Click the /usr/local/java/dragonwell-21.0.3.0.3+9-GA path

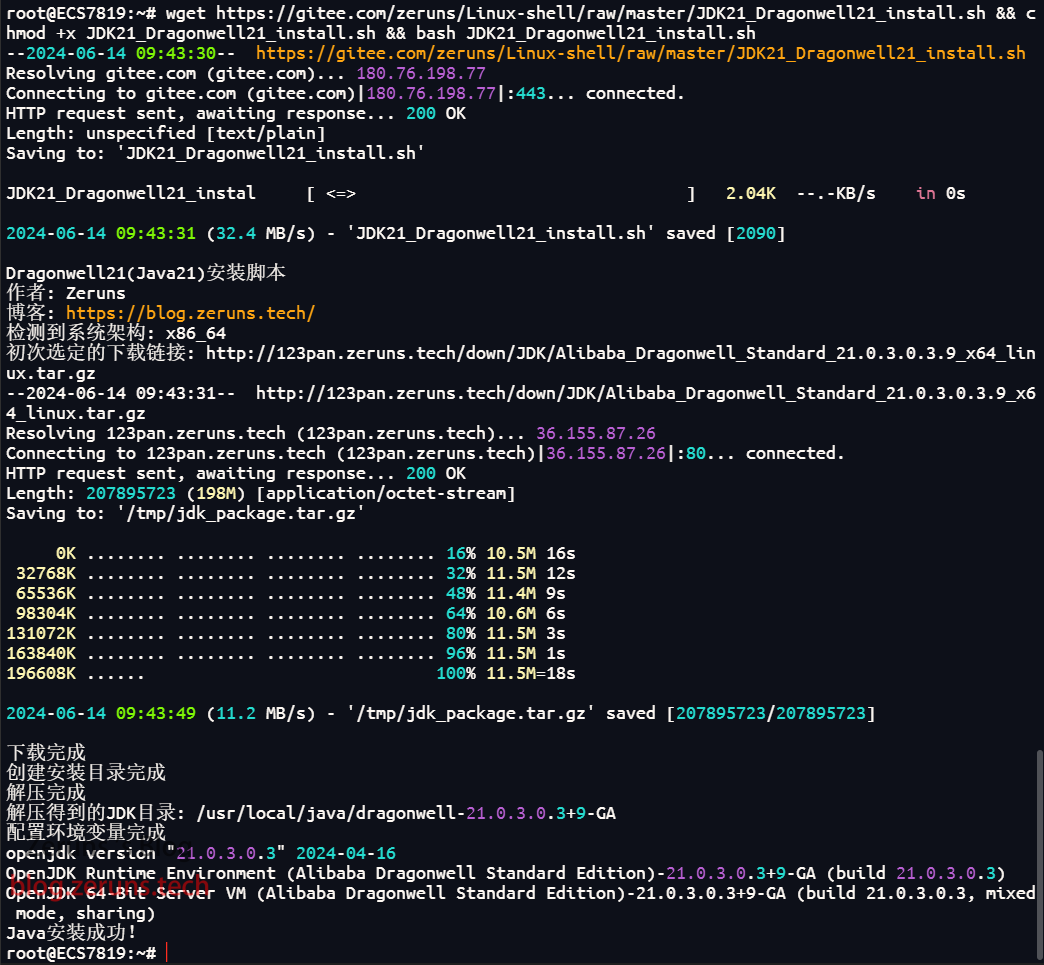coord(406,813)
